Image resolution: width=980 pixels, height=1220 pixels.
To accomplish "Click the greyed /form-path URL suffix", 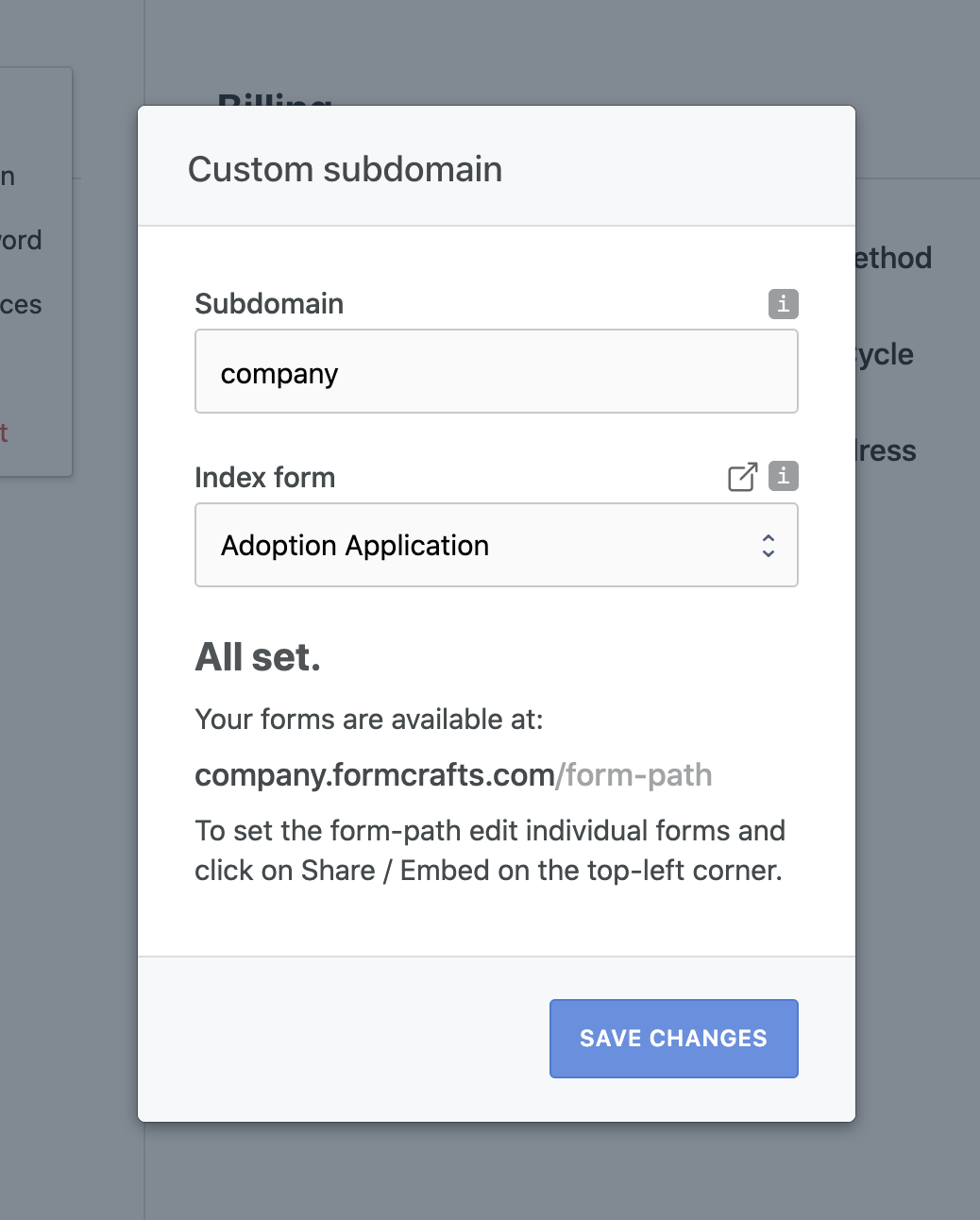I will 634,775.
